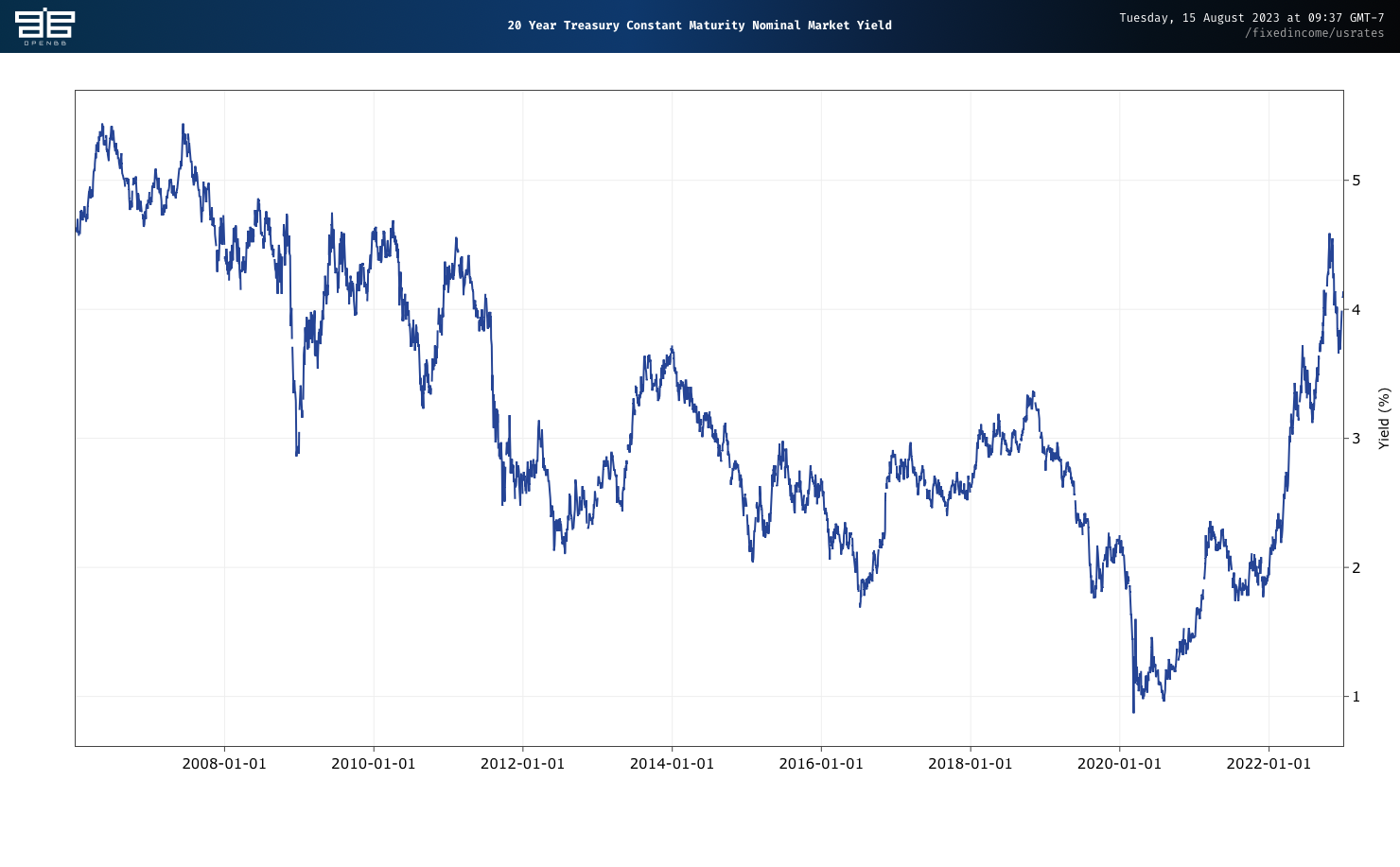Click the x-axis label 2022-01-01
1400x867 pixels.
pyautogui.click(x=1269, y=764)
